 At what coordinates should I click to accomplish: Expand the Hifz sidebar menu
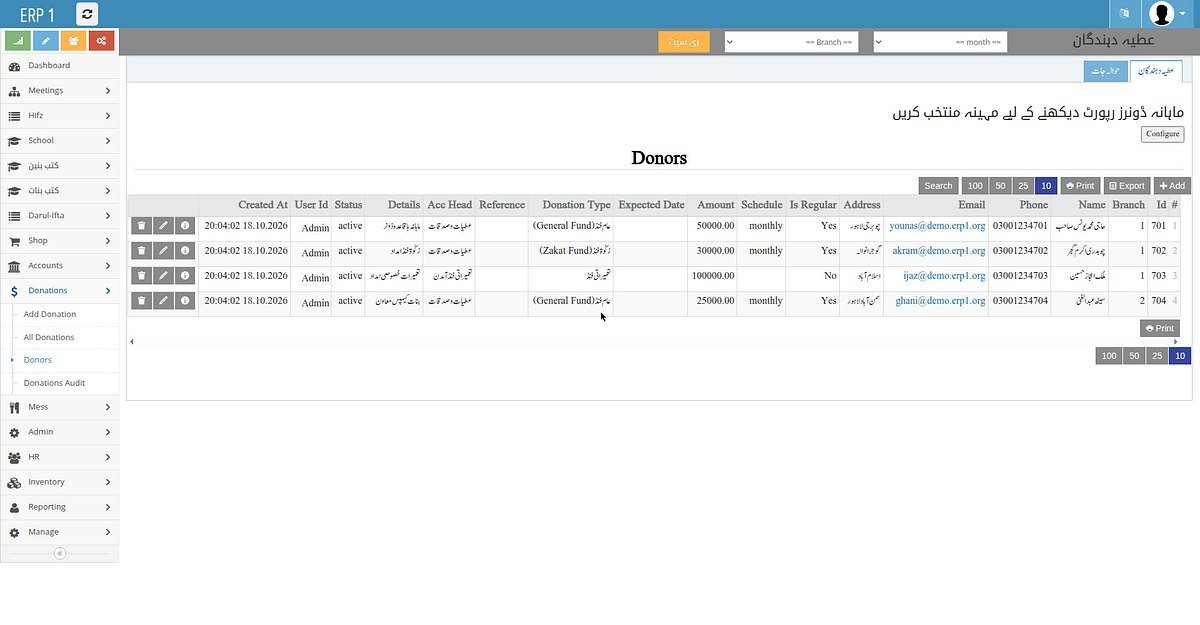(59, 116)
